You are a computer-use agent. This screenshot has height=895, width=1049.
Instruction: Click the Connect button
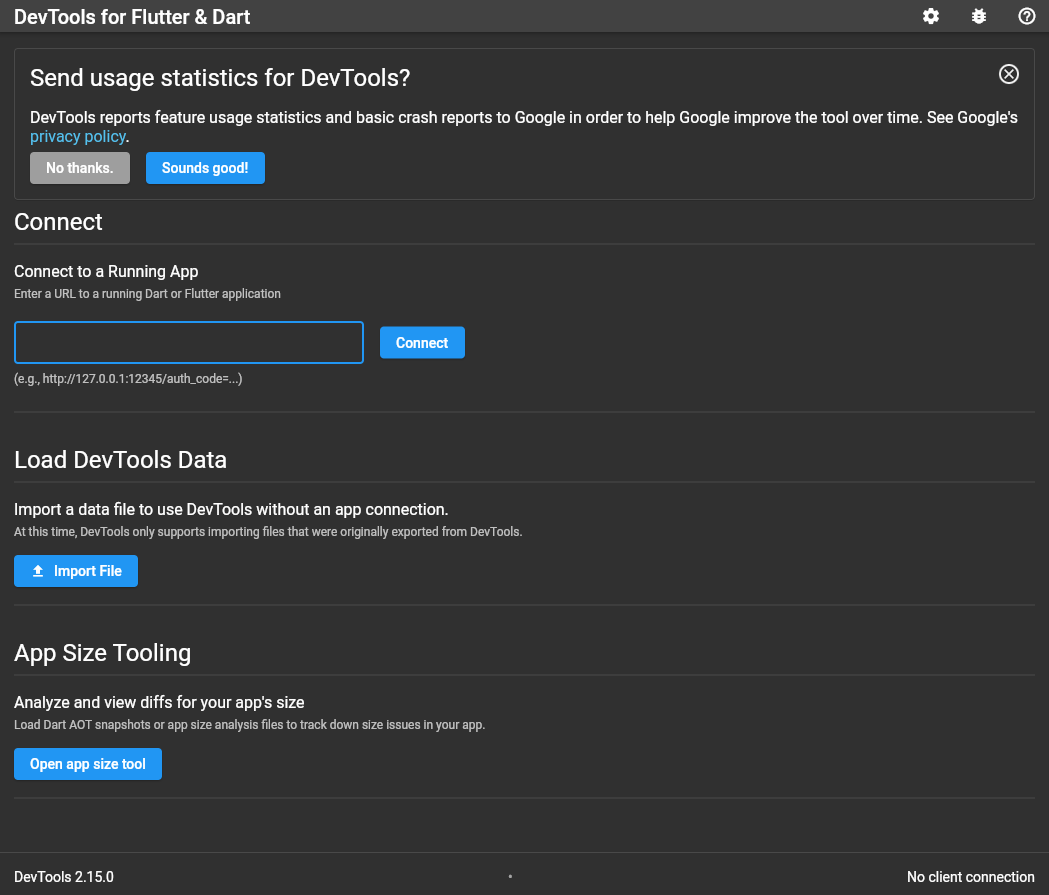(x=422, y=342)
